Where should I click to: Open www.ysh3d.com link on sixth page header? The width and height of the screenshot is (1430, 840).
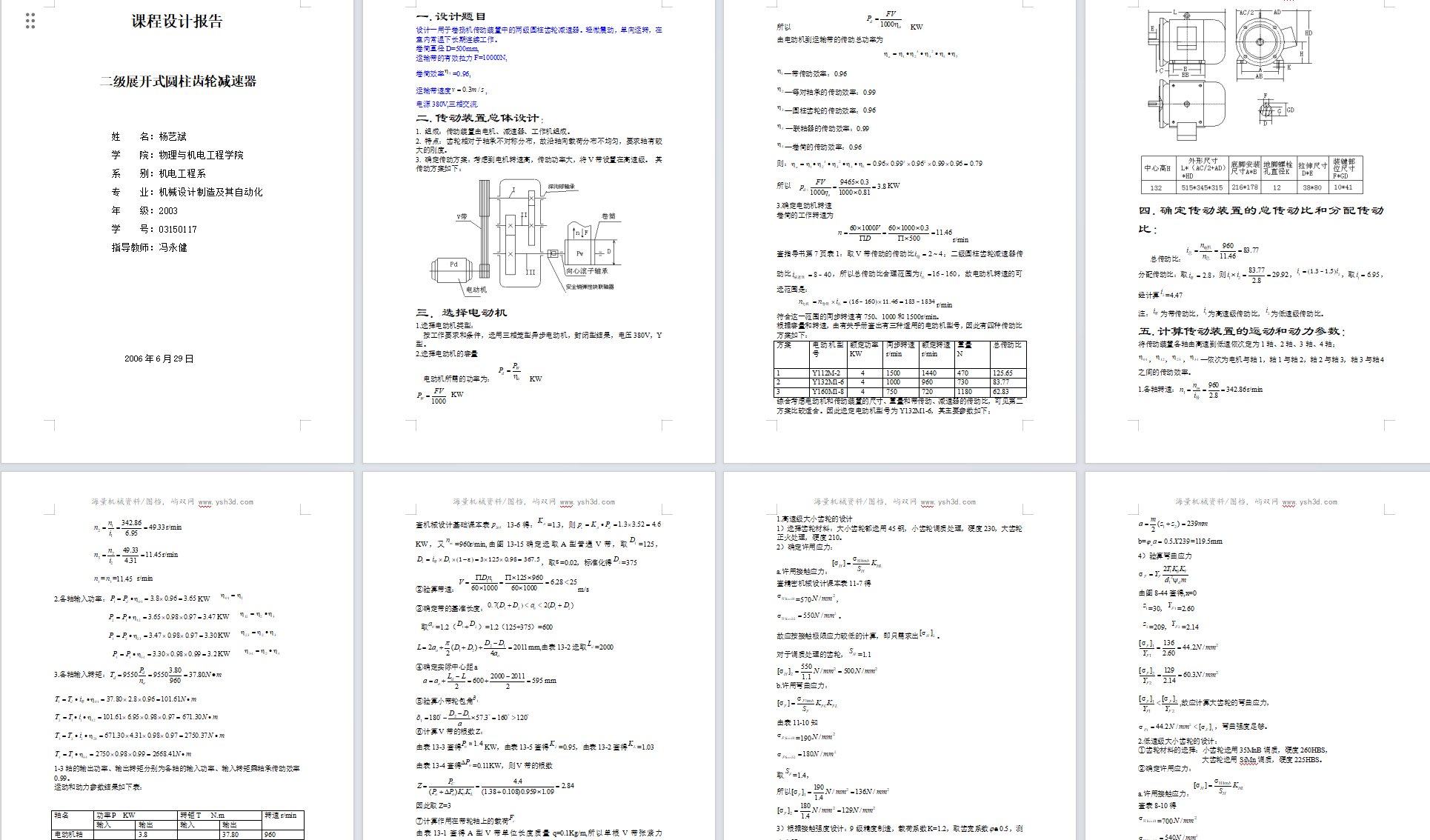(587, 502)
